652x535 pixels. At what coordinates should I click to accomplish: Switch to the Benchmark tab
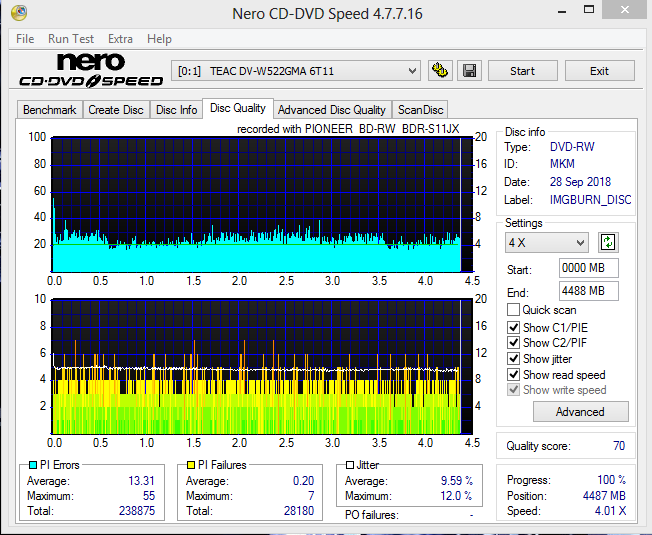click(49, 110)
